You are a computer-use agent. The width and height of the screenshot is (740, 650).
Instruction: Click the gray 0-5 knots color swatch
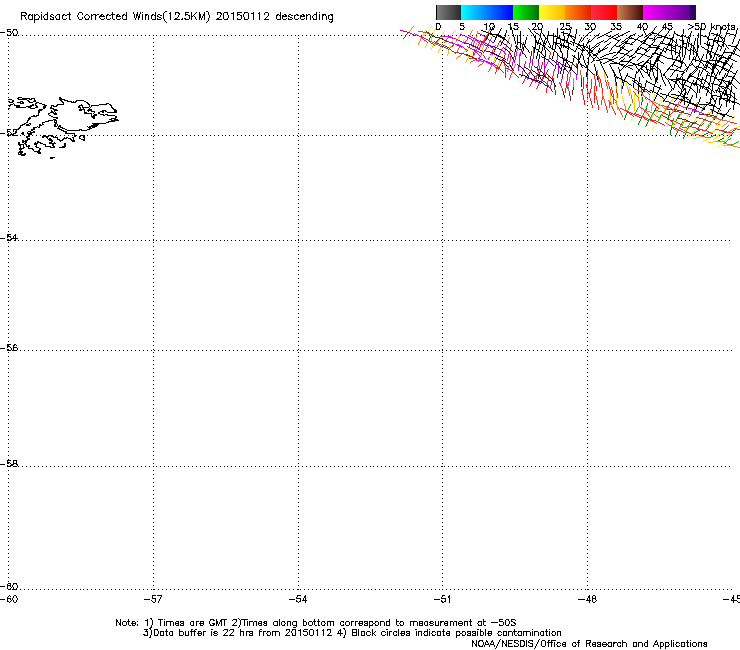(448, 12)
